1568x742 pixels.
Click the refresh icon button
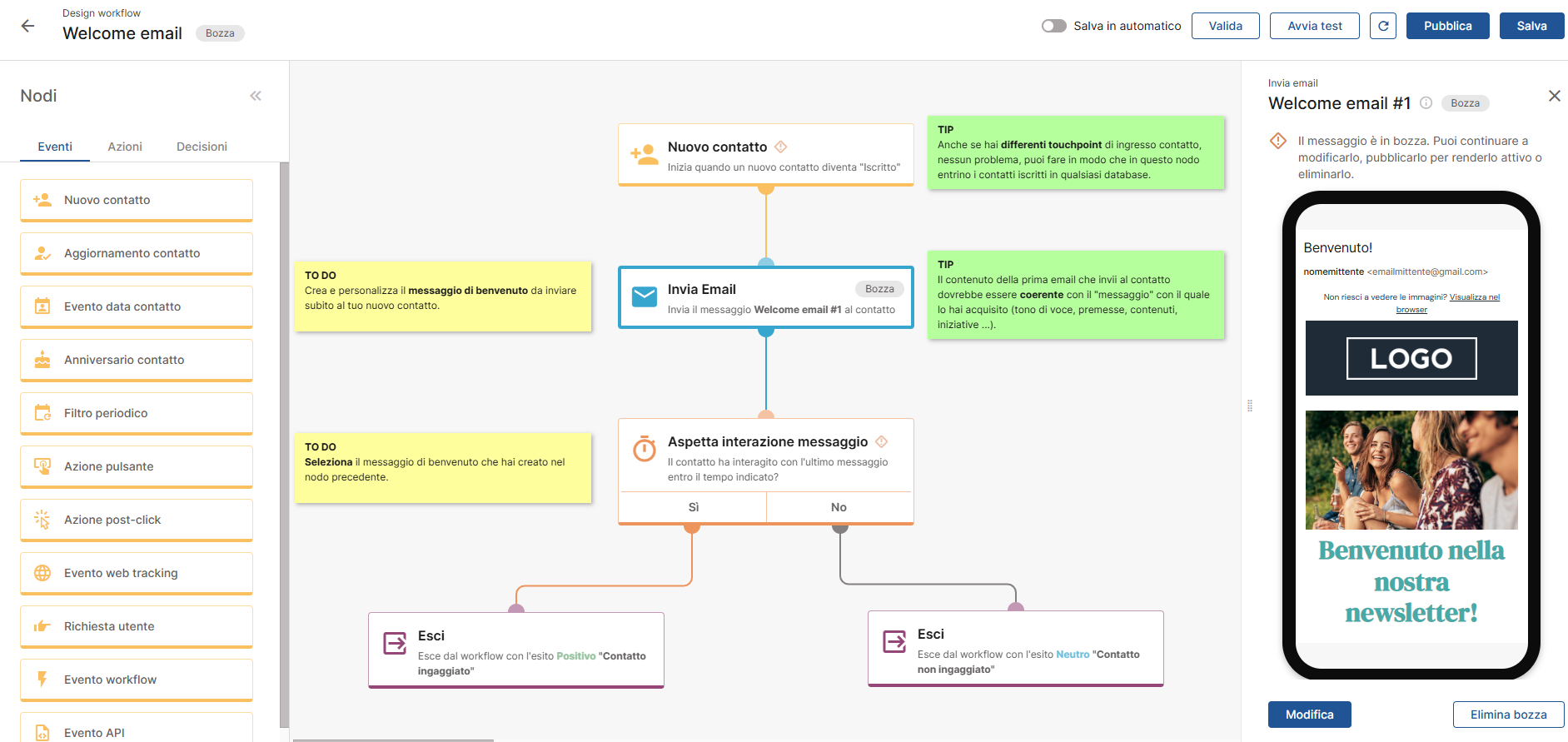pos(1383,26)
